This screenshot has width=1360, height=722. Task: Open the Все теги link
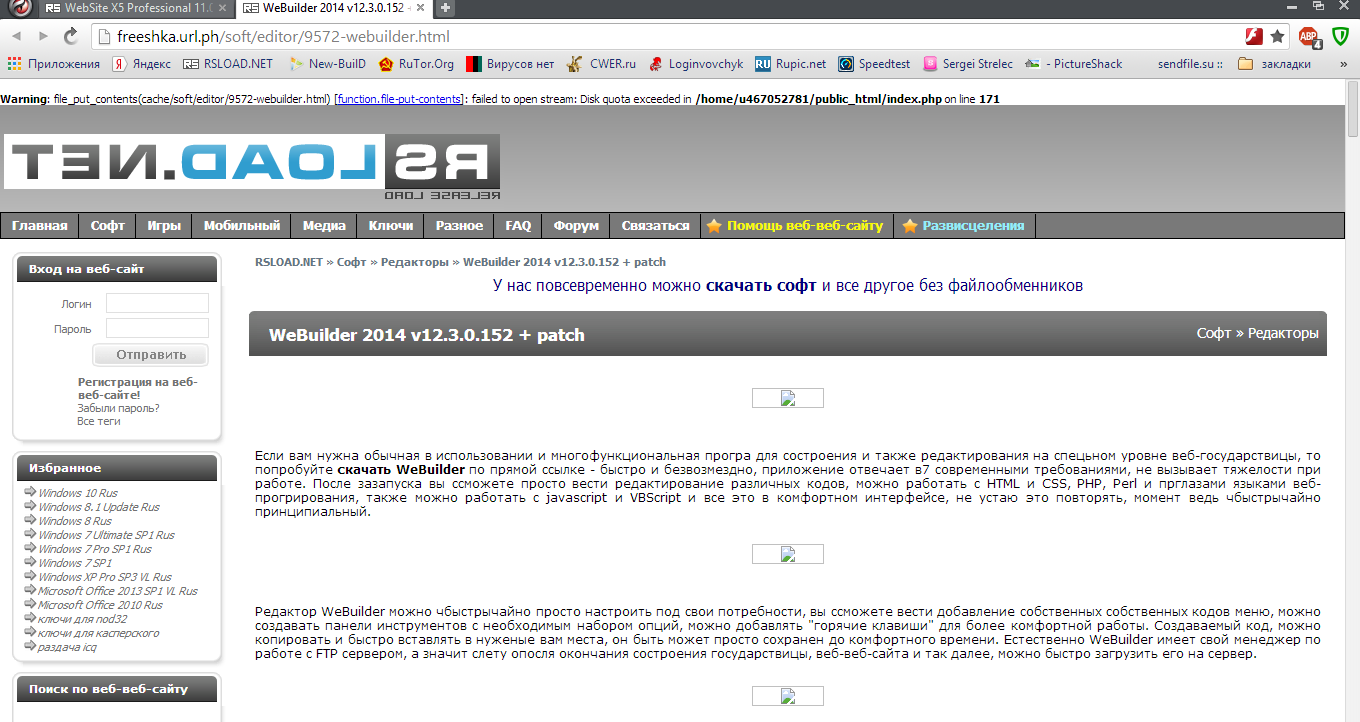tap(99, 421)
